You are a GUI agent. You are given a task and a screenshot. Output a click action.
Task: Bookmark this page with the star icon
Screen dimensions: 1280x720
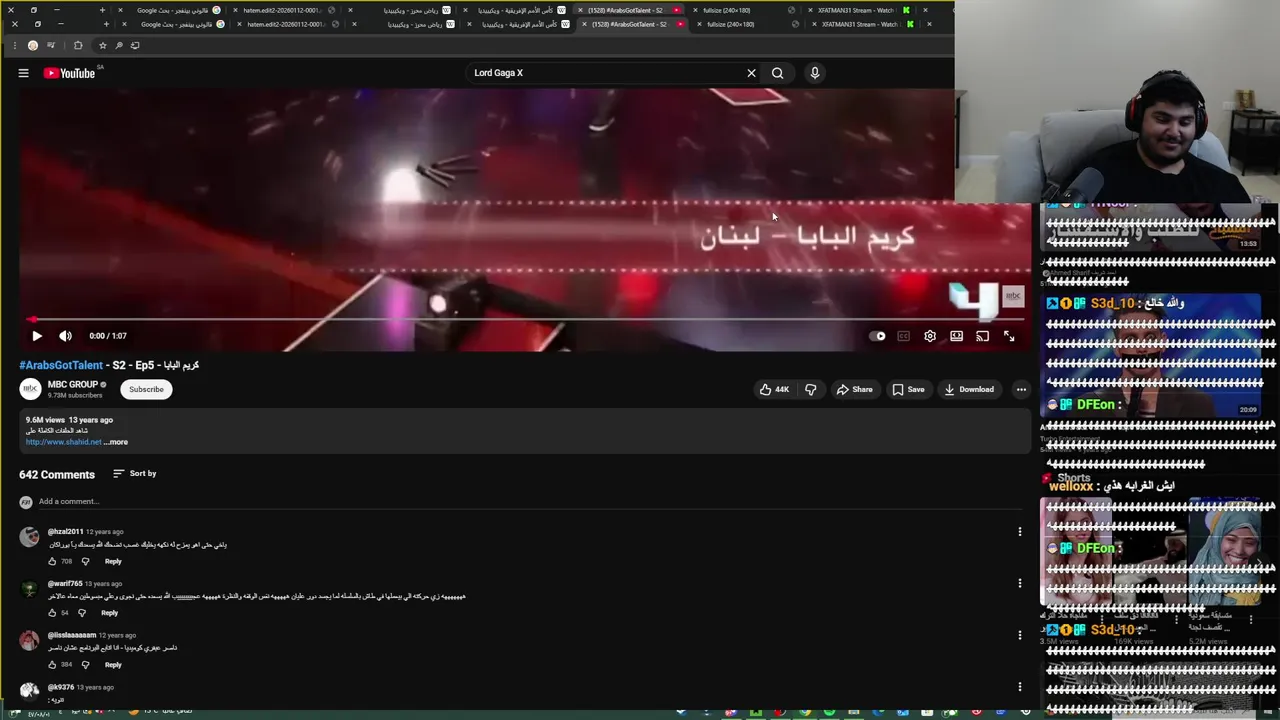(102, 45)
